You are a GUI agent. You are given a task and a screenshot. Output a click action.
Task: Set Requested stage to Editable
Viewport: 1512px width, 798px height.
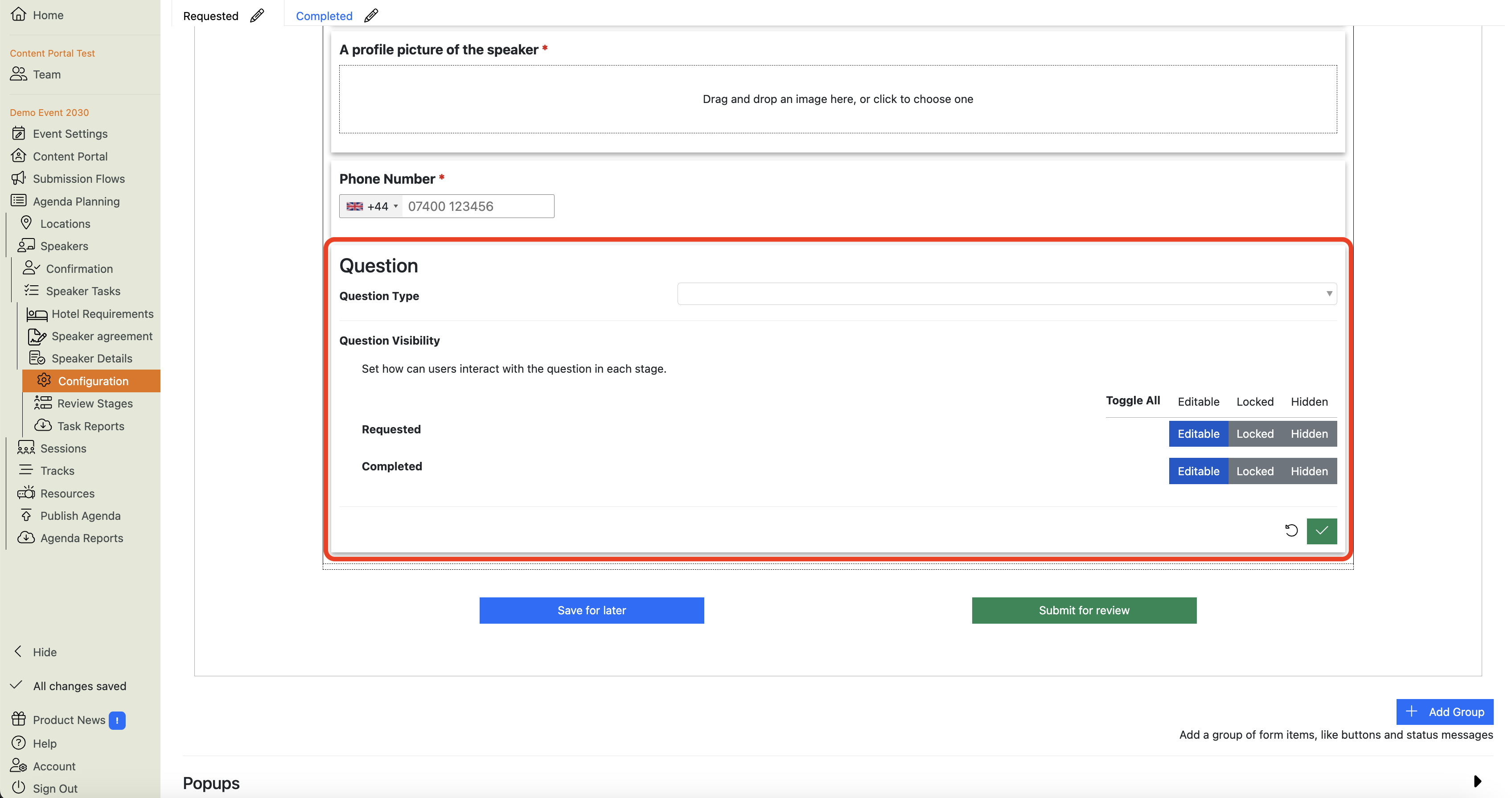(x=1198, y=433)
